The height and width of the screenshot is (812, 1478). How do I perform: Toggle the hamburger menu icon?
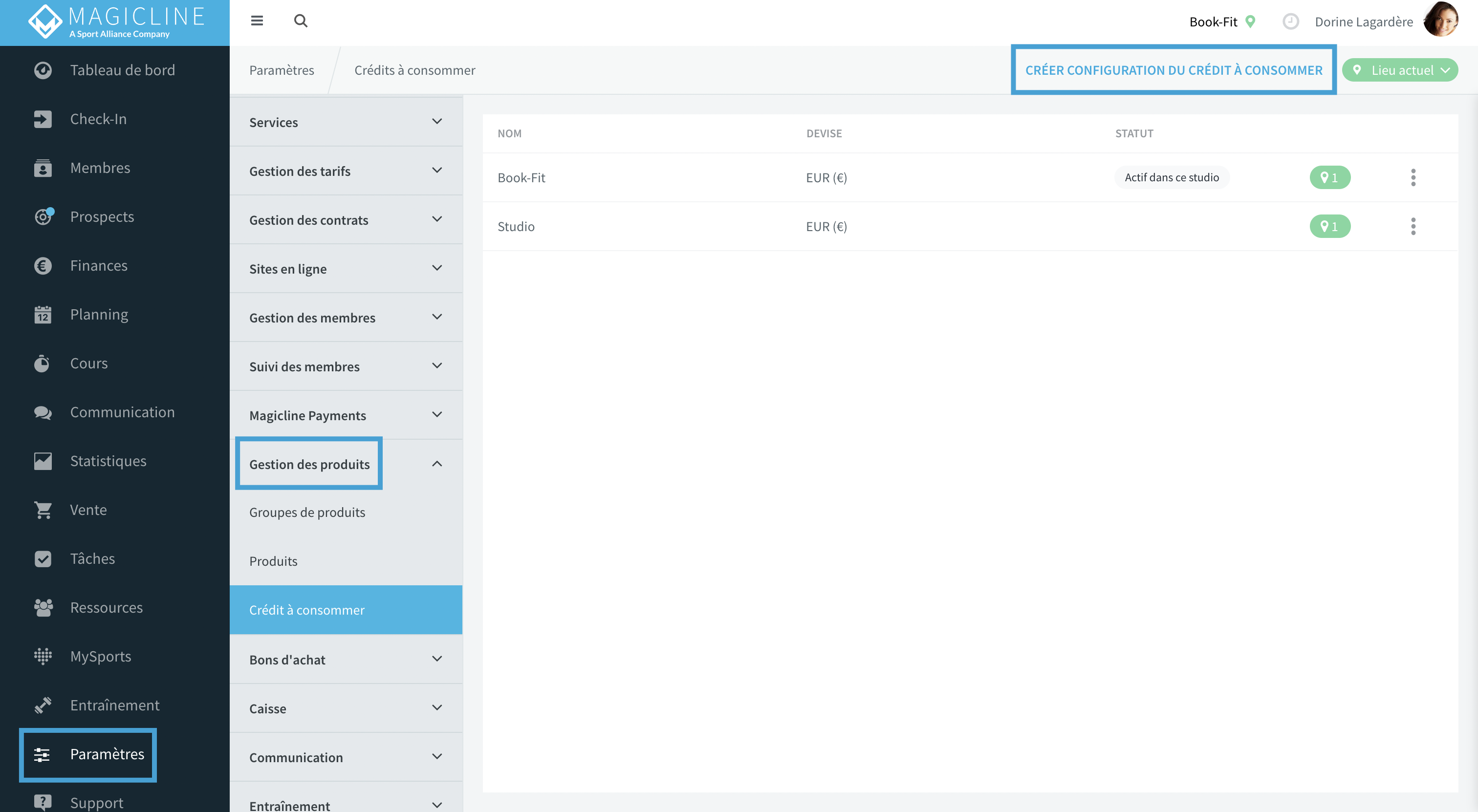coord(257,21)
